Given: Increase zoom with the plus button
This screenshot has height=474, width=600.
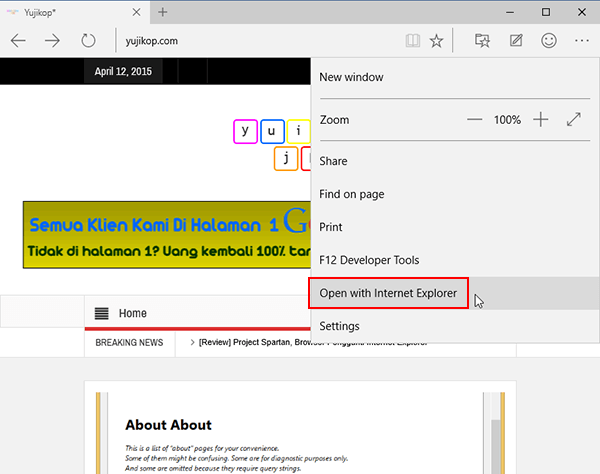Looking at the screenshot, I should tap(541, 120).
